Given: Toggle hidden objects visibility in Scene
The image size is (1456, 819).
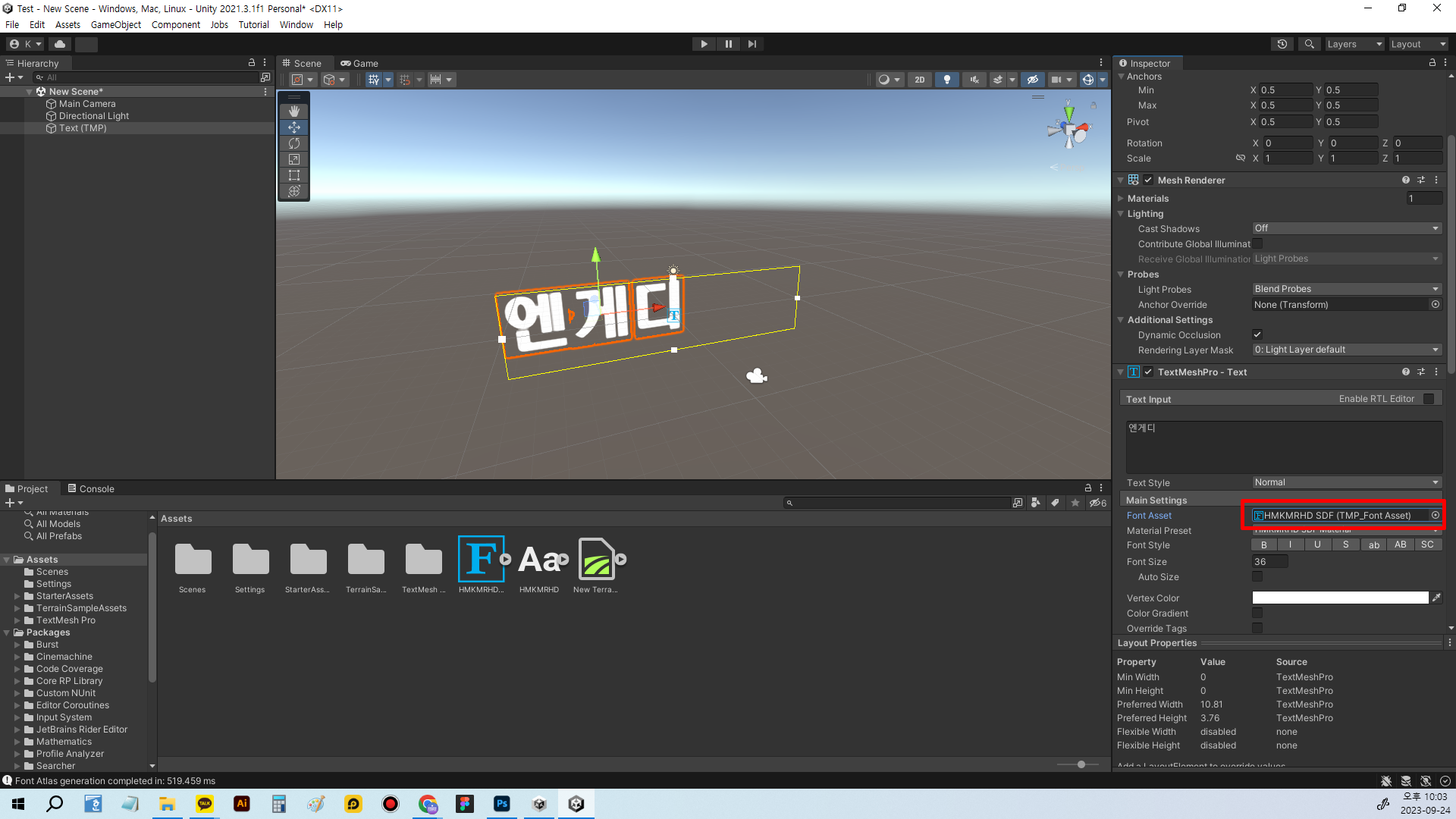Looking at the screenshot, I should 1032,80.
